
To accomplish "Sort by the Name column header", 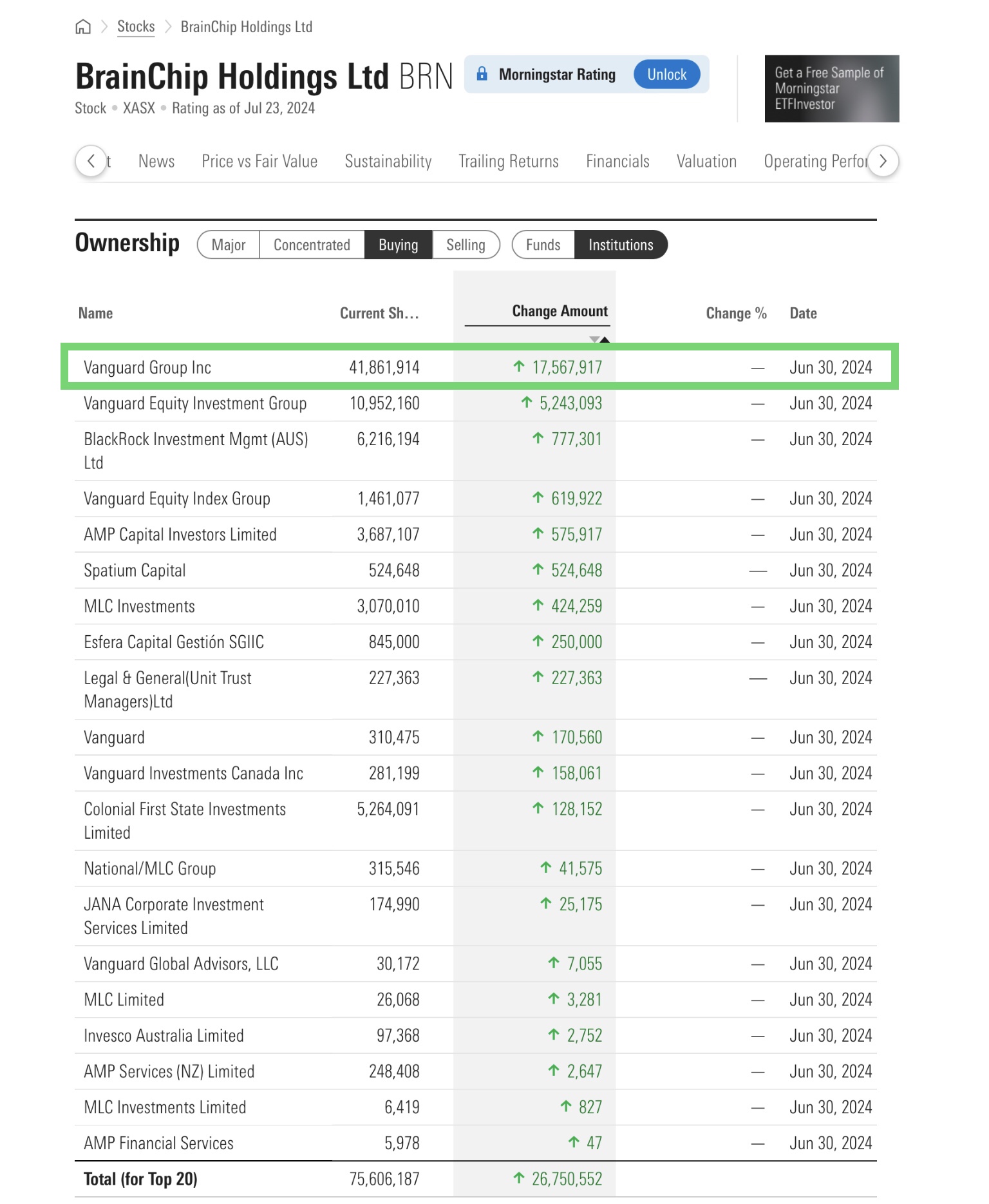I will (96, 314).
